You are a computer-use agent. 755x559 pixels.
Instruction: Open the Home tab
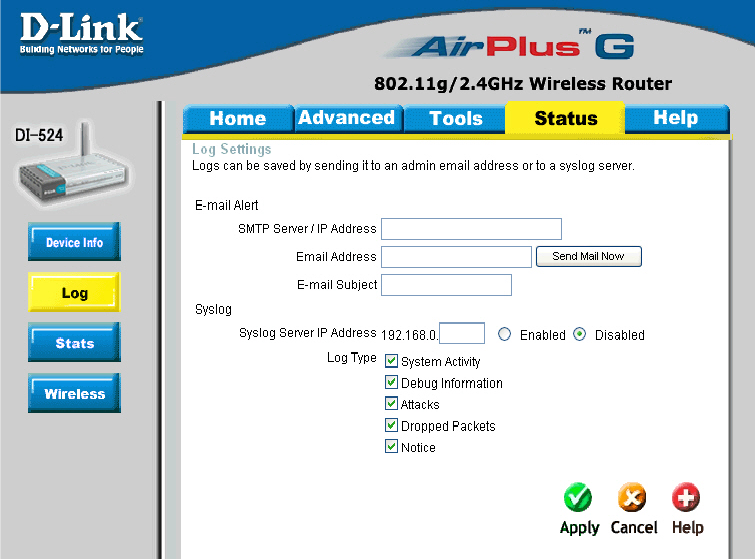[x=238, y=118]
